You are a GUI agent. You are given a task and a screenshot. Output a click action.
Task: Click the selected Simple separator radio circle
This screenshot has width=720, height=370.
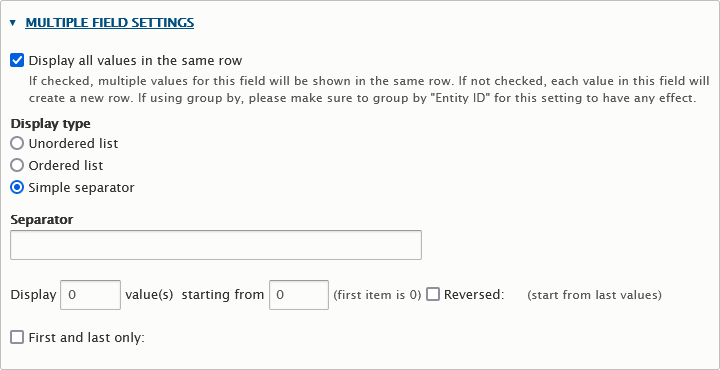point(17,187)
